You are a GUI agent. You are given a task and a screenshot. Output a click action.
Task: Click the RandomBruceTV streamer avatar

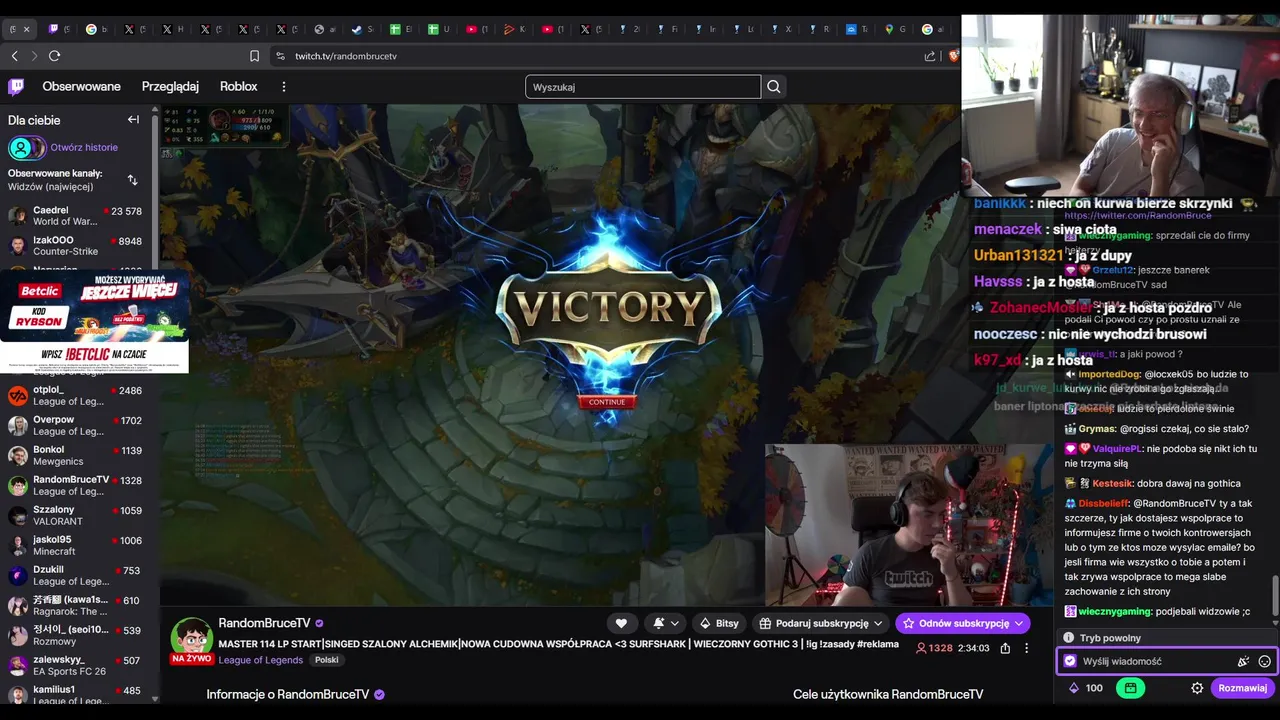pyautogui.click(x=191, y=638)
